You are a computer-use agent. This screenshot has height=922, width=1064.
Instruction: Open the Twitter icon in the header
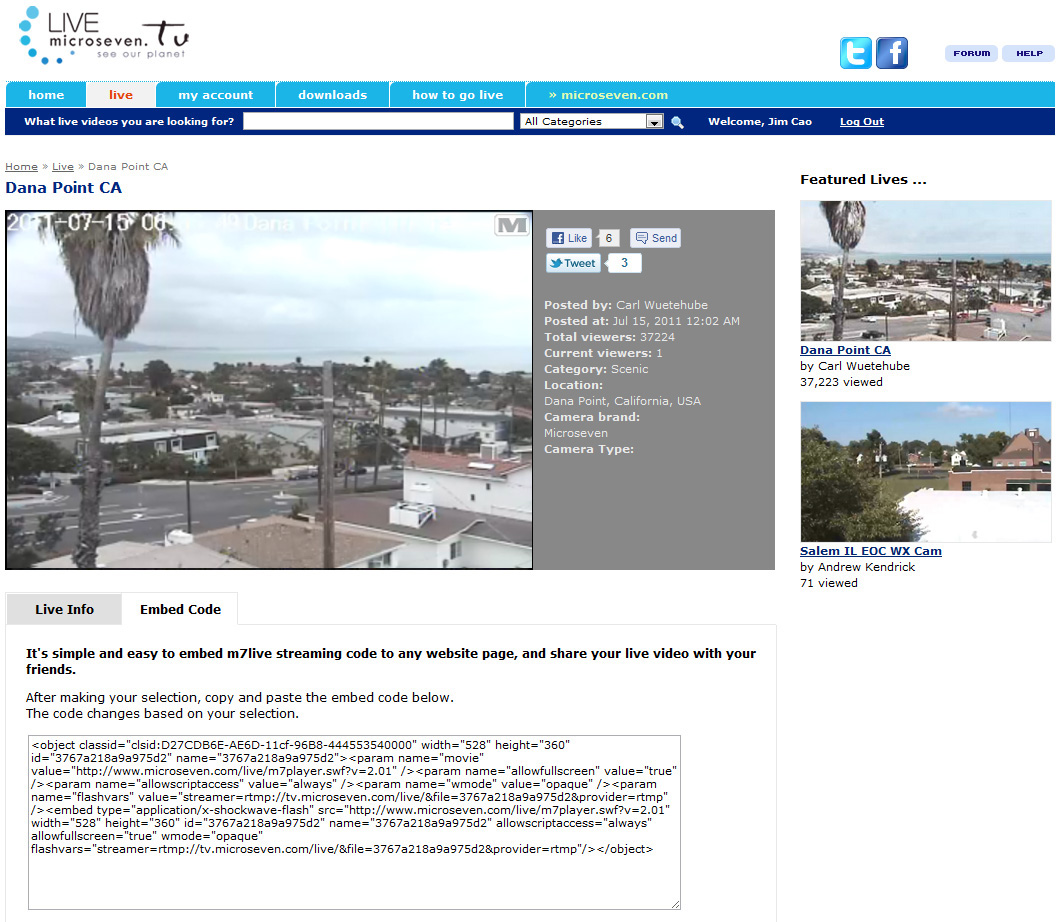[856, 53]
